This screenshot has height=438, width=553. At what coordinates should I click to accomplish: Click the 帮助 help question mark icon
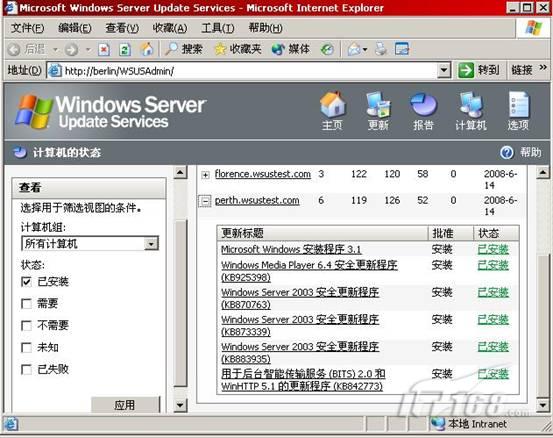tap(507, 153)
